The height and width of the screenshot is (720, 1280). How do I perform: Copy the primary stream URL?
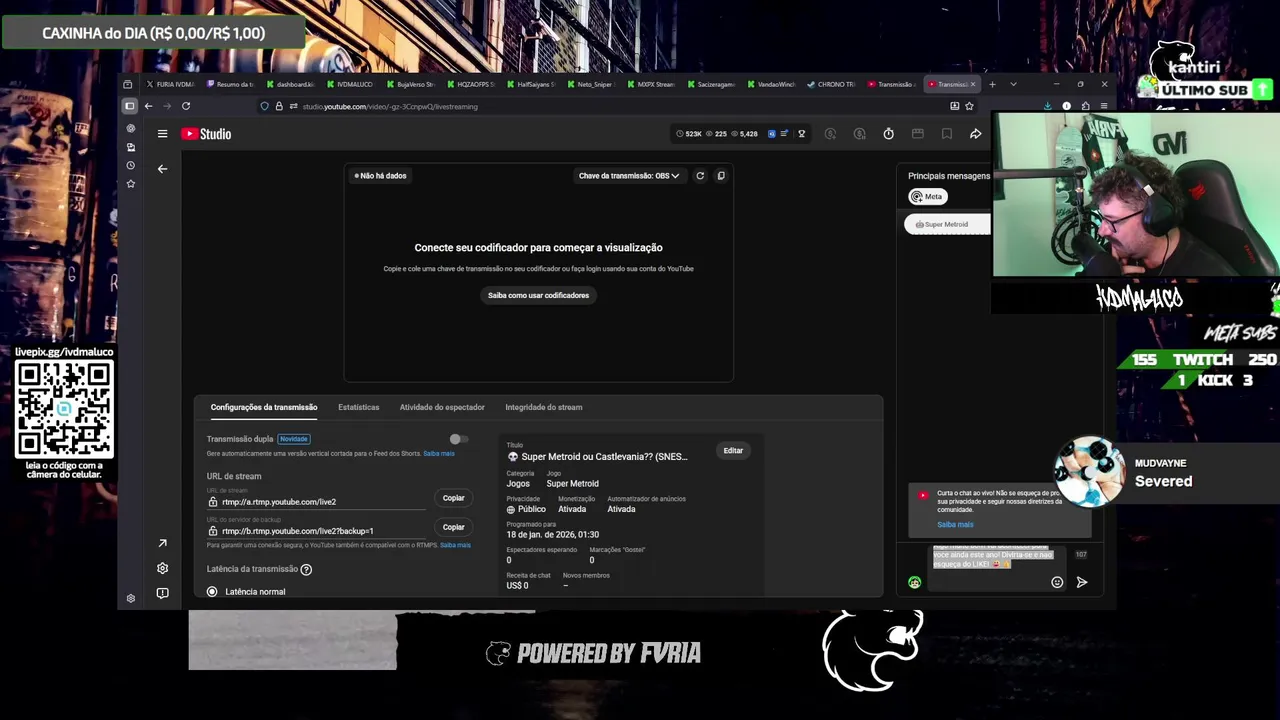point(454,498)
